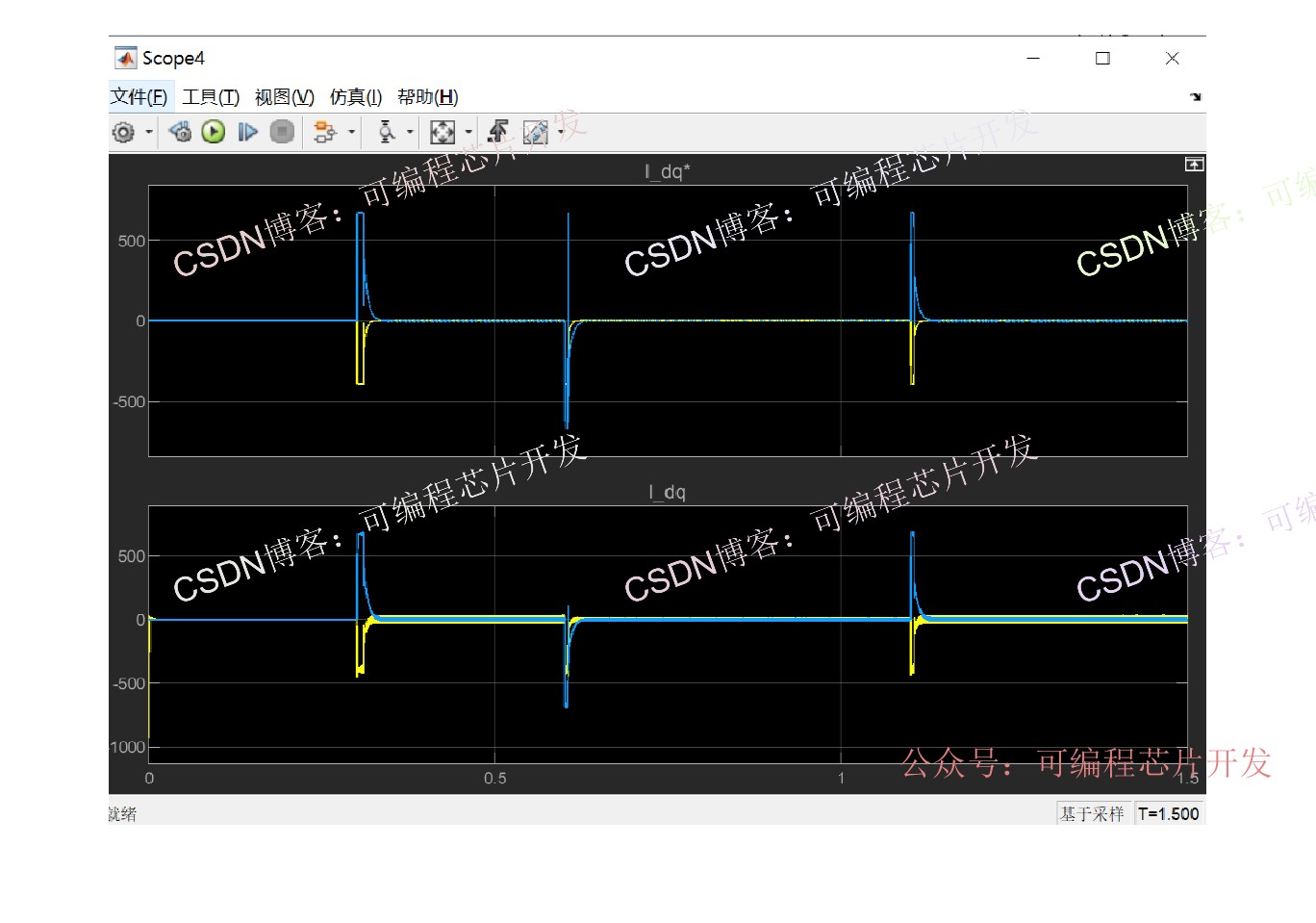This screenshot has height=923, width=1316.
Task: Open the Style editor toolbar icon
Action: click(536, 132)
